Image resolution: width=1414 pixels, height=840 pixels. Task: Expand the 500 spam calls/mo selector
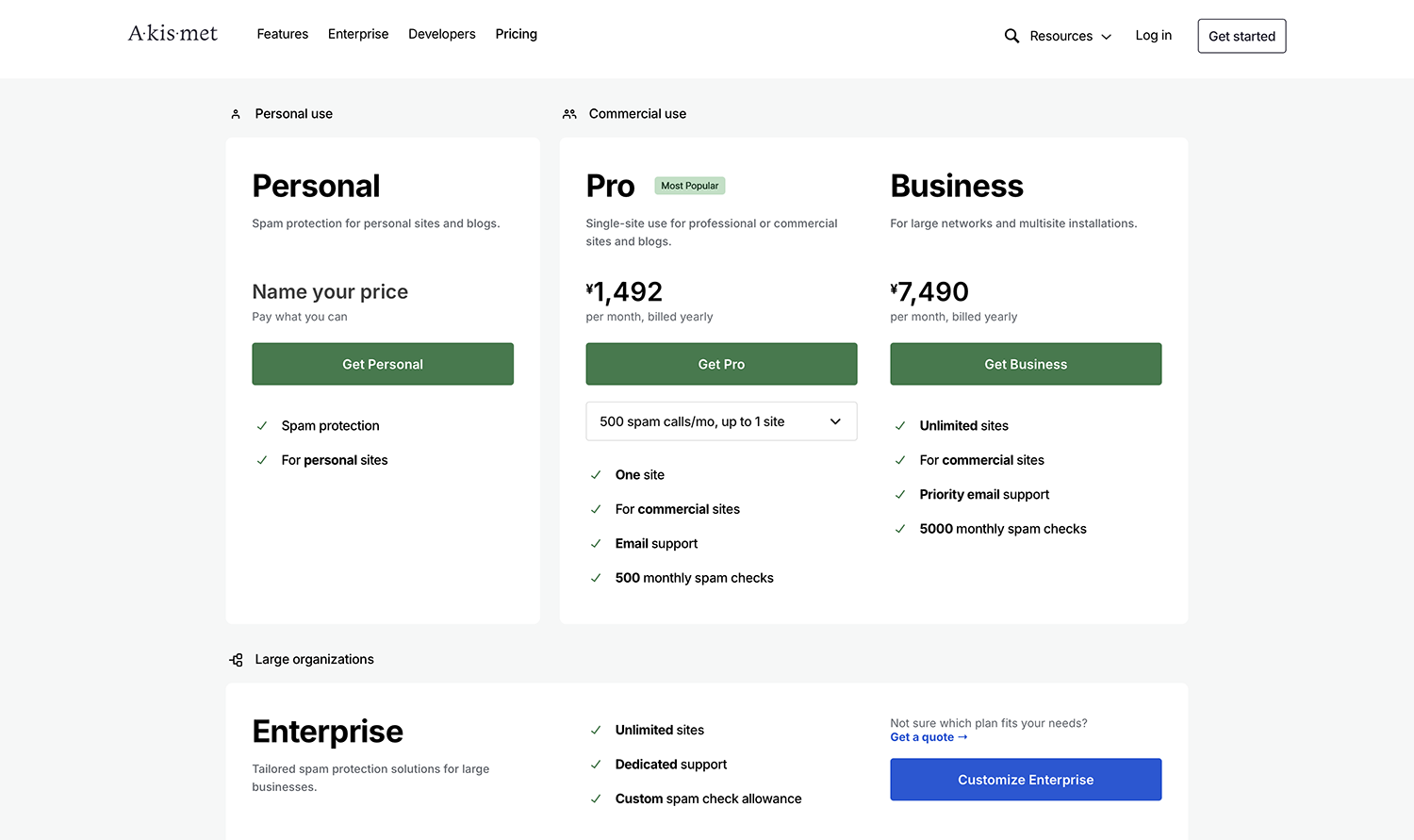(721, 421)
